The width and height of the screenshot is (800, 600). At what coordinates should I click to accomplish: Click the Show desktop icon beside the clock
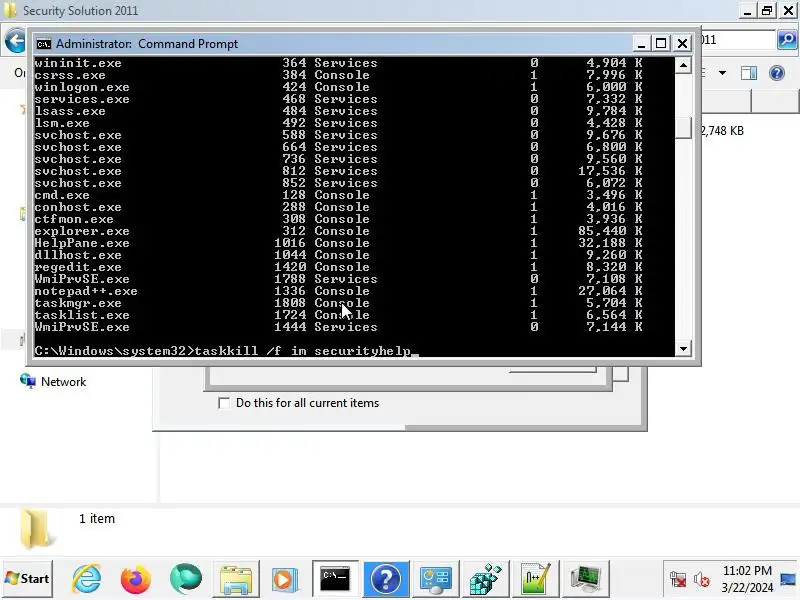788,580
